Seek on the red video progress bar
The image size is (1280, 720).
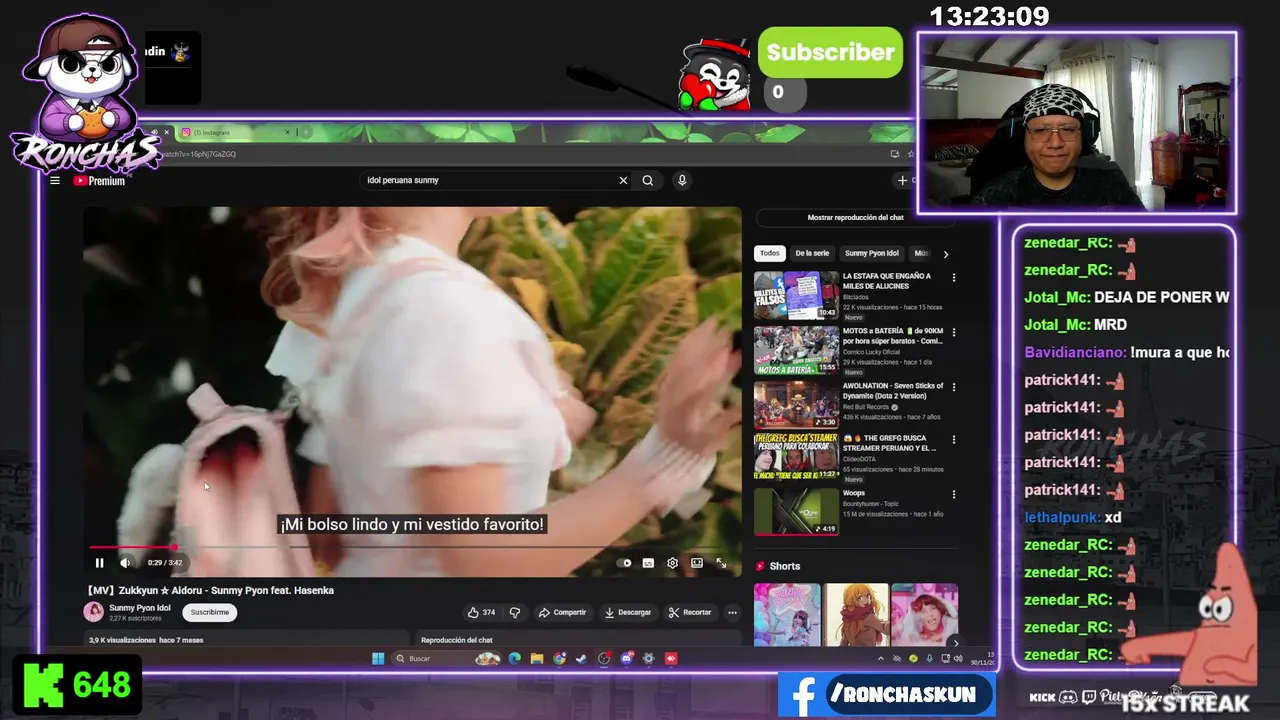pyautogui.click(x=412, y=547)
